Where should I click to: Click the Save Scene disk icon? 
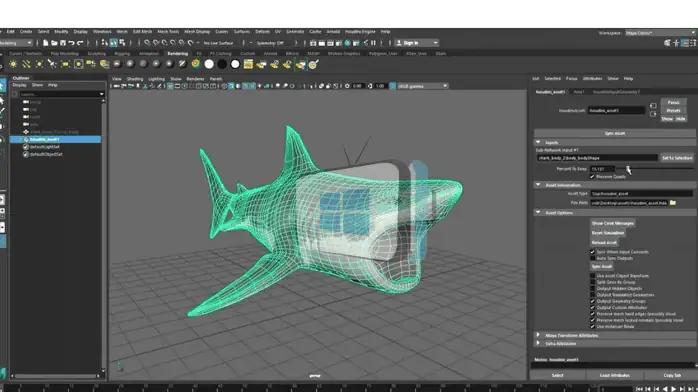(63, 43)
